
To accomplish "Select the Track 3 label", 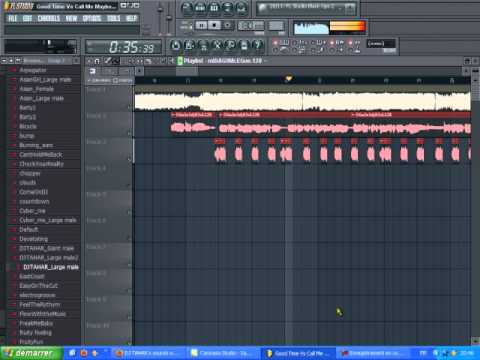I will point(96,142).
